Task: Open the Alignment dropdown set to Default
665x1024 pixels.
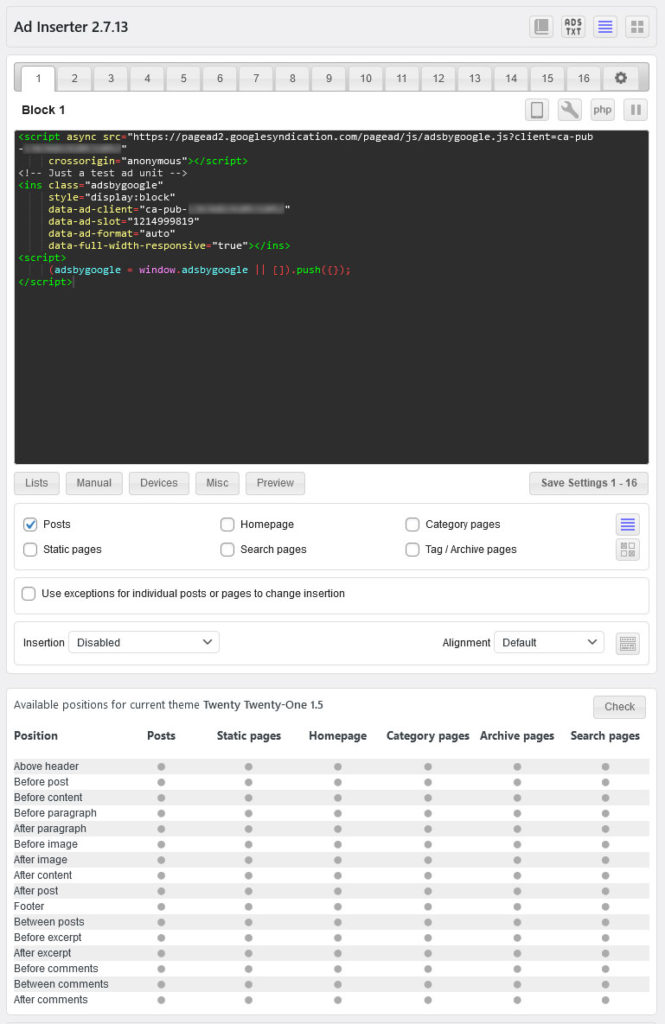Action: tap(549, 643)
